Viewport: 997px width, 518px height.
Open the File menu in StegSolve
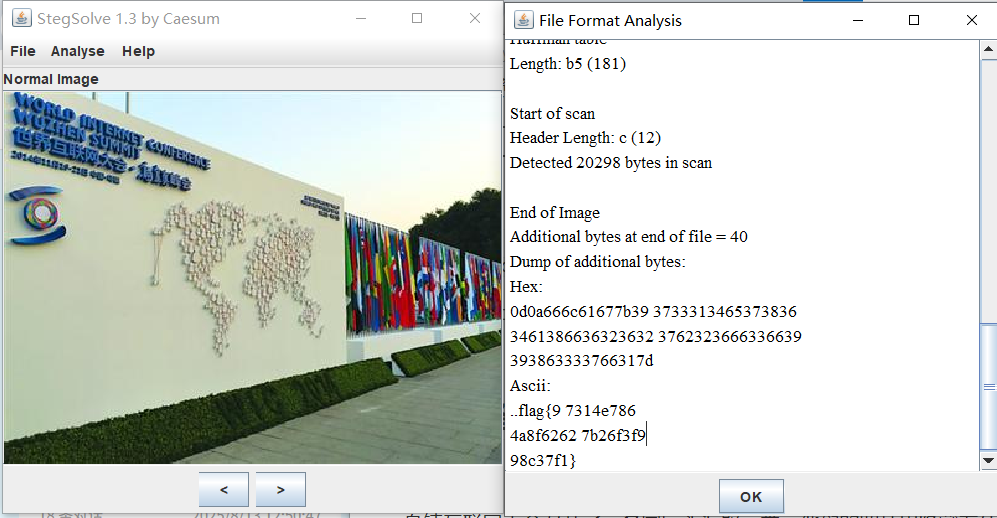[23, 51]
